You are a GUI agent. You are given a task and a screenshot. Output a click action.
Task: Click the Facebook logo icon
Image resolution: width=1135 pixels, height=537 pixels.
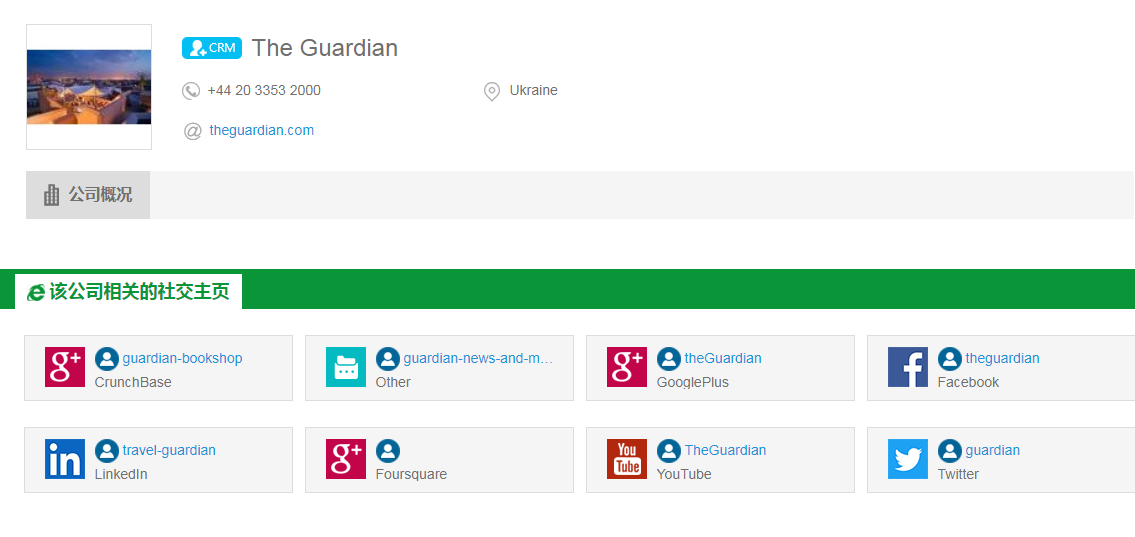click(x=908, y=367)
